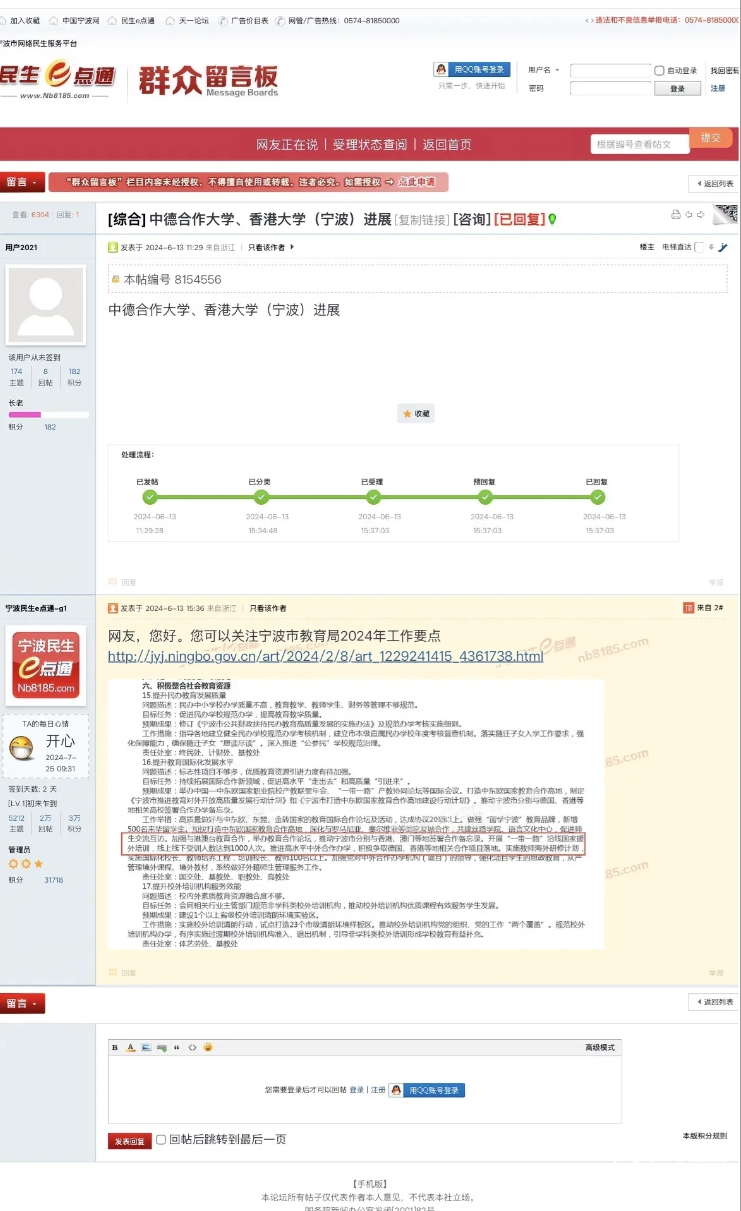This screenshot has height=1211, width=741.
Task: Click the previous-thread arrow icon near print
Action: 688,214
